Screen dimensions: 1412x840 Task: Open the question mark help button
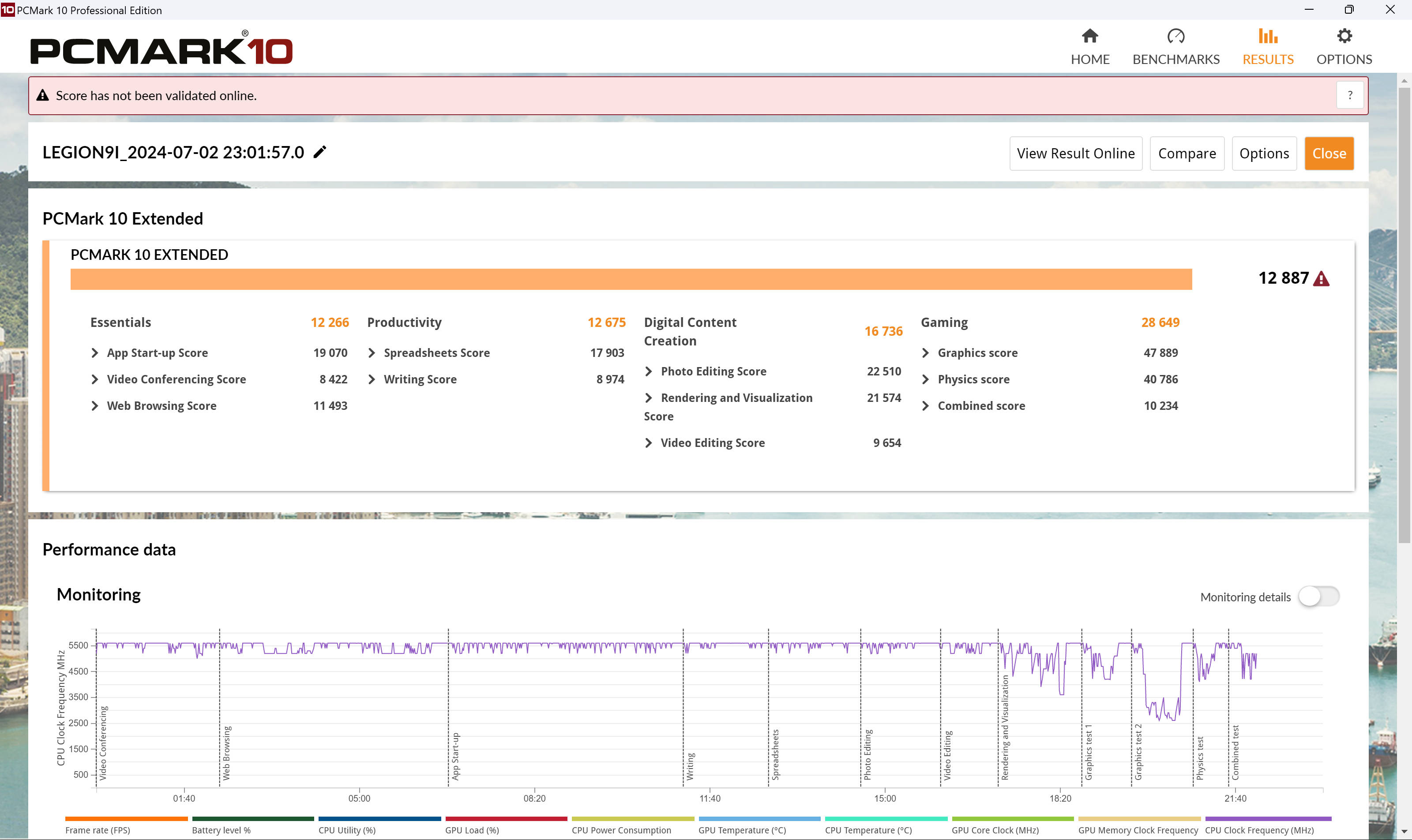[1350, 95]
